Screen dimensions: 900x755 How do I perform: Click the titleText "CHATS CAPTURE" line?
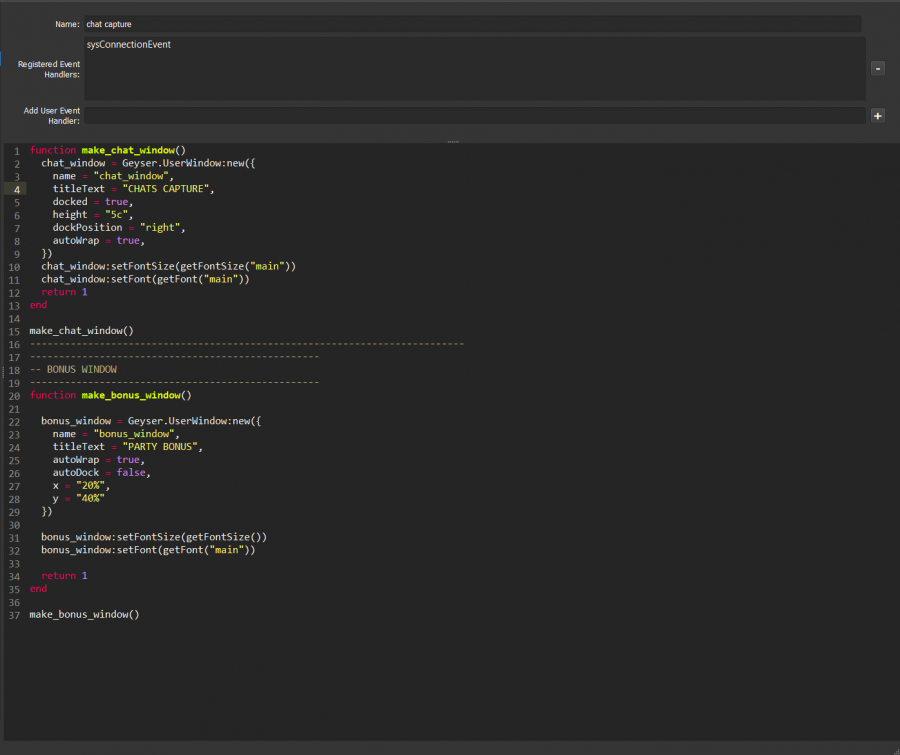[x=133, y=189]
